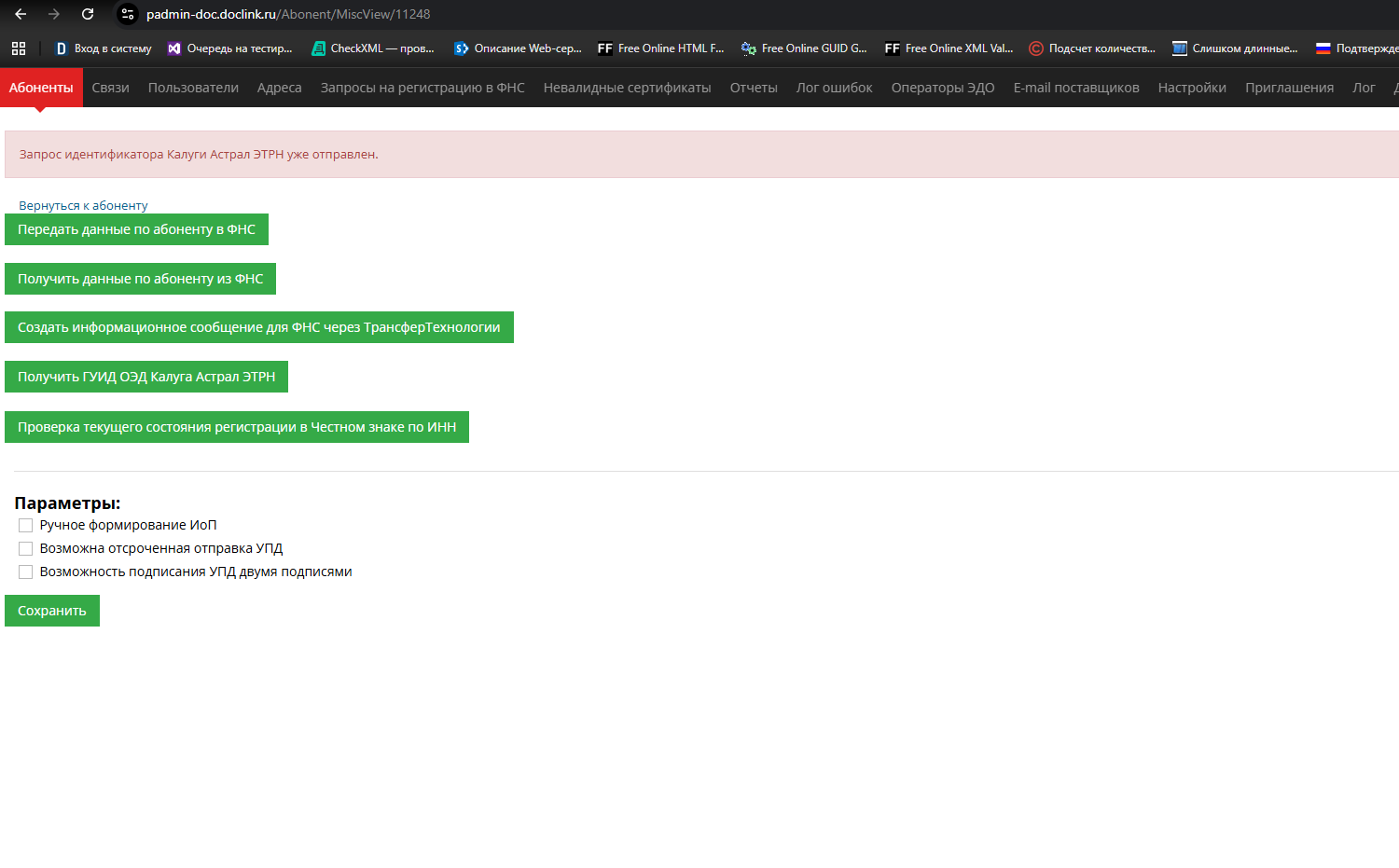The image size is (1399, 868).
Task: Click the browser forward arrow
Action: point(54,14)
